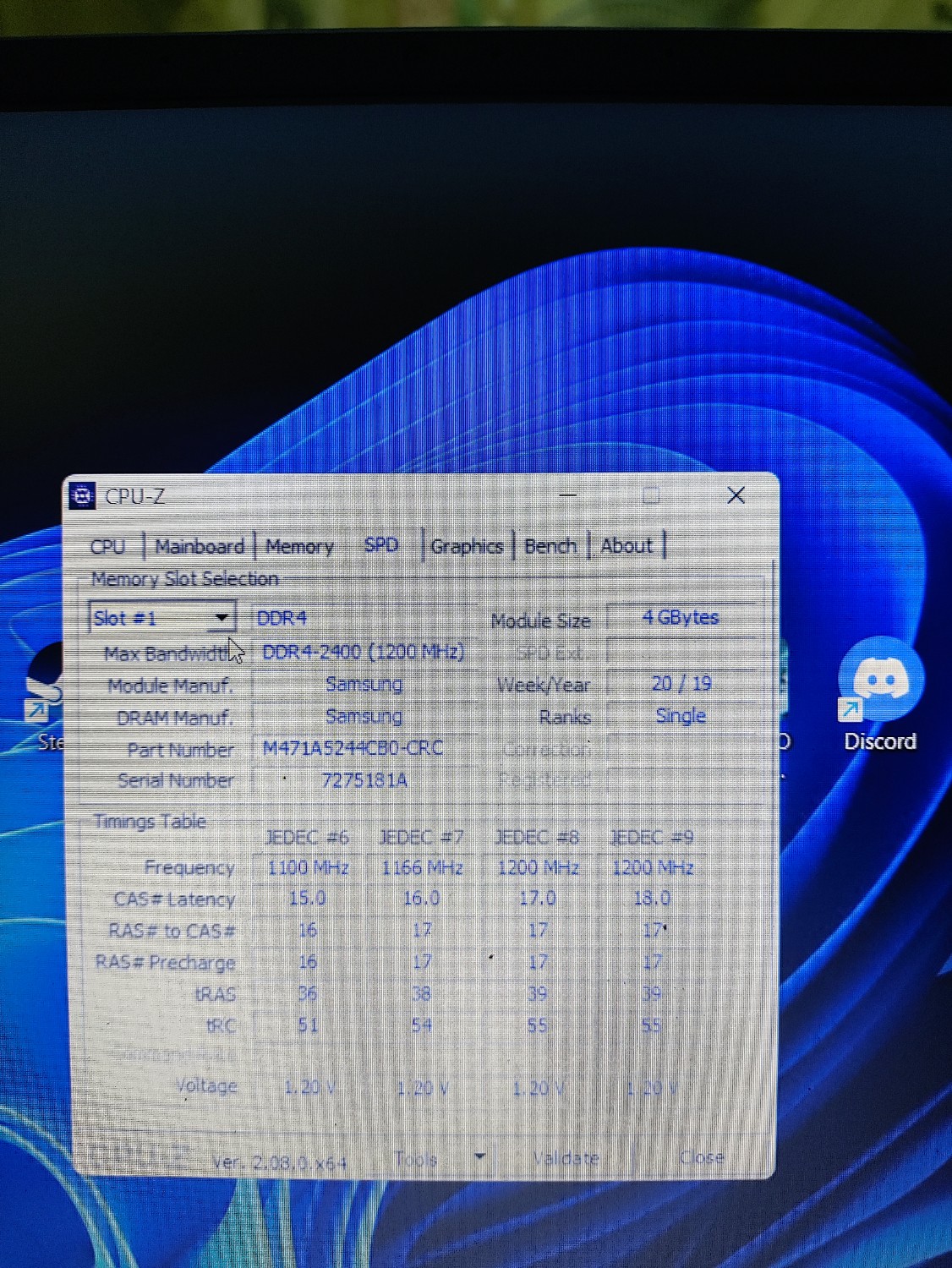Click the Module Manuf. Samsung value
This screenshot has width=952, height=1268.
pyautogui.click(x=364, y=684)
